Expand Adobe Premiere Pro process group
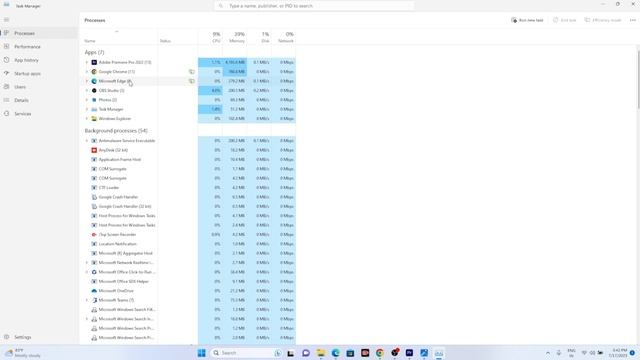The width and height of the screenshot is (640, 360). (x=87, y=62)
